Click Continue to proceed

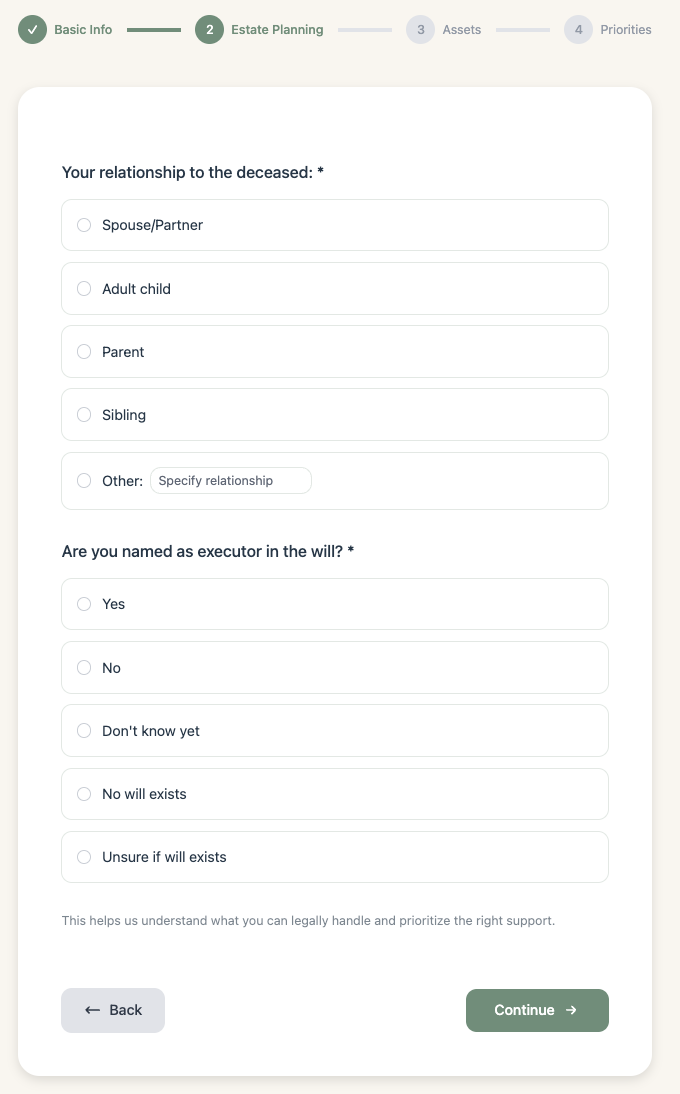point(537,1010)
